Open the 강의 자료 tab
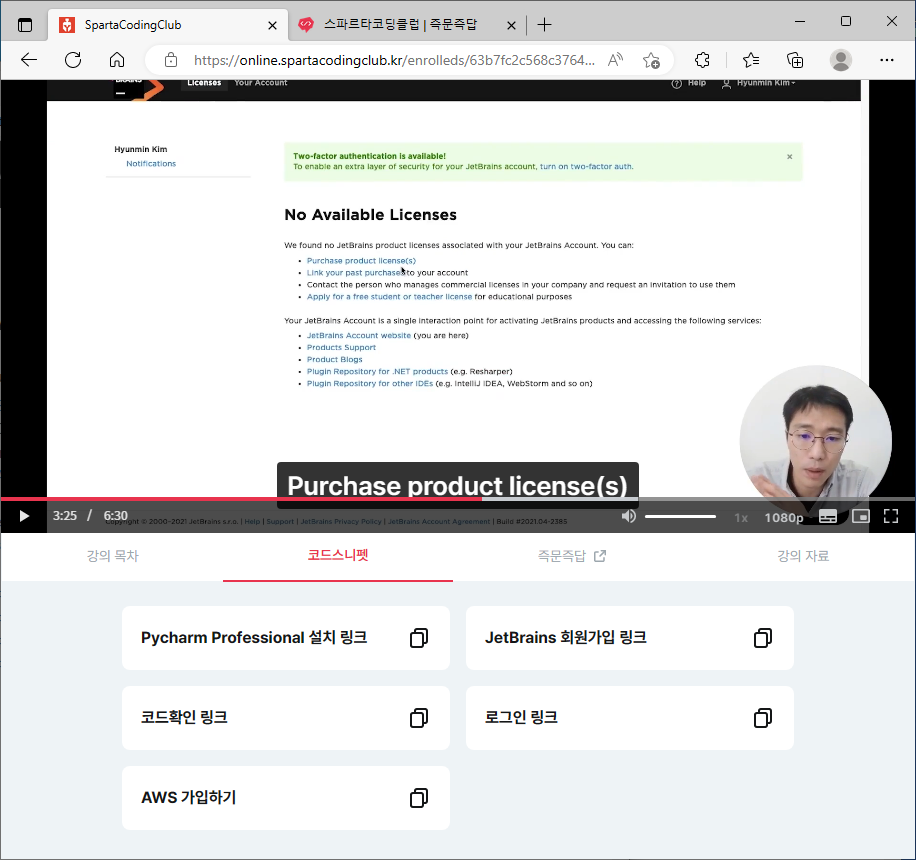916x860 pixels. pos(803,556)
